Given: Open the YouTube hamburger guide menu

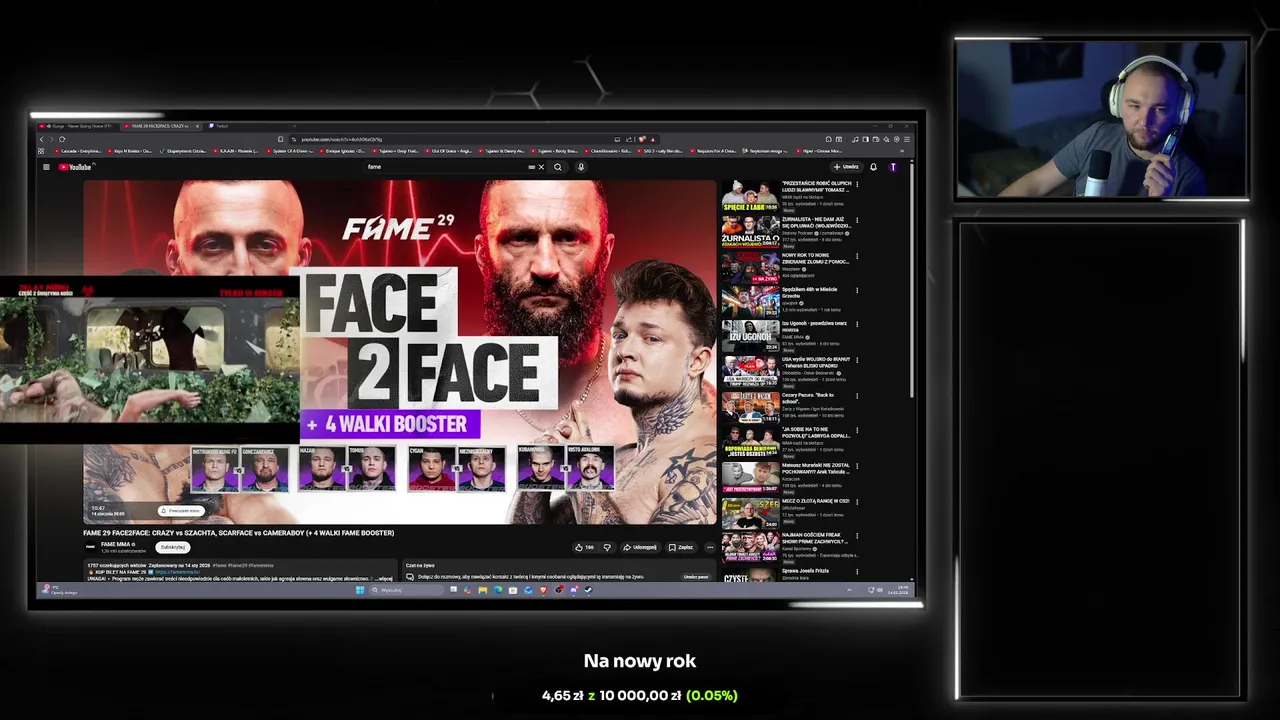Looking at the screenshot, I should click(x=46, y=167).
